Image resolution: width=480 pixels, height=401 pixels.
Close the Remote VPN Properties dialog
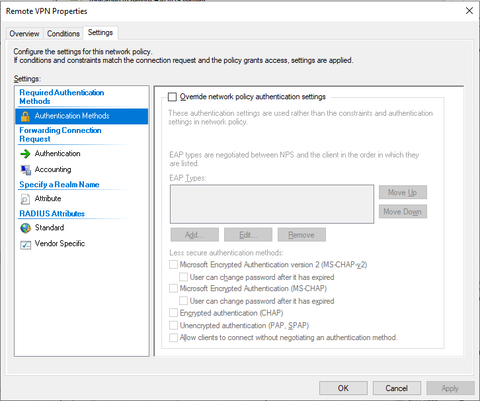click(469, 11)
